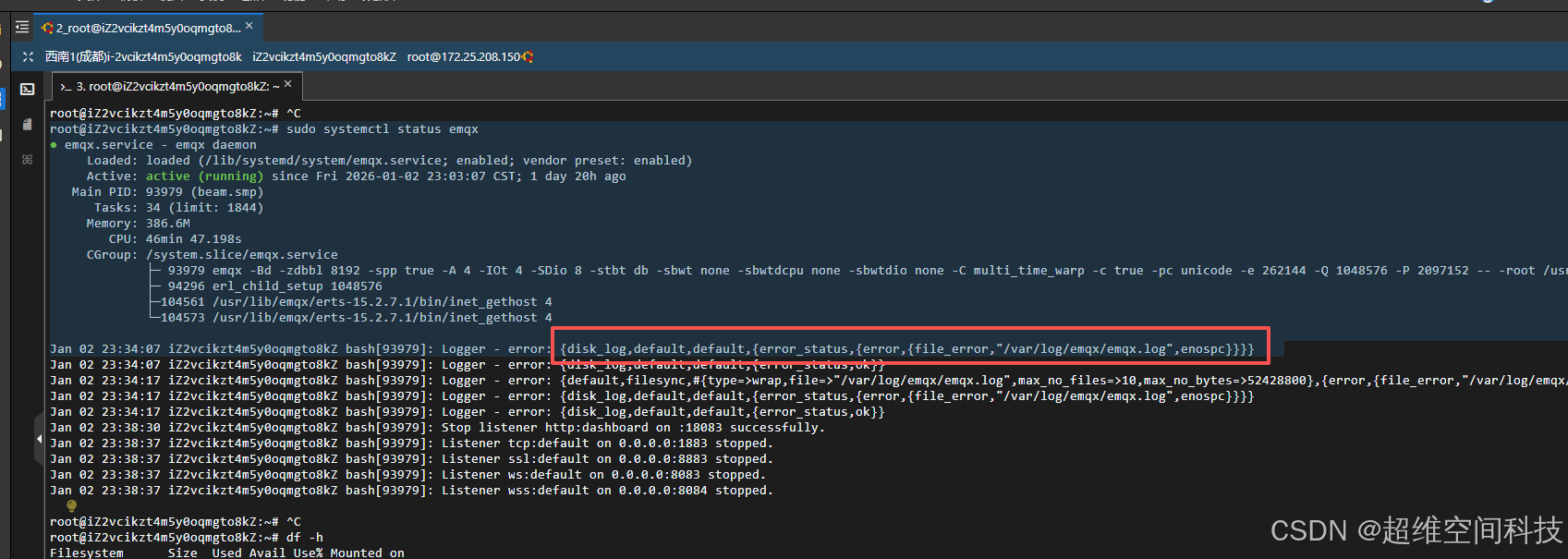This screenshot has height=559, width=1568.
Task: Click the Ubuntu logo next to root@172.25.208.150
Action: [x=528, y=56]
